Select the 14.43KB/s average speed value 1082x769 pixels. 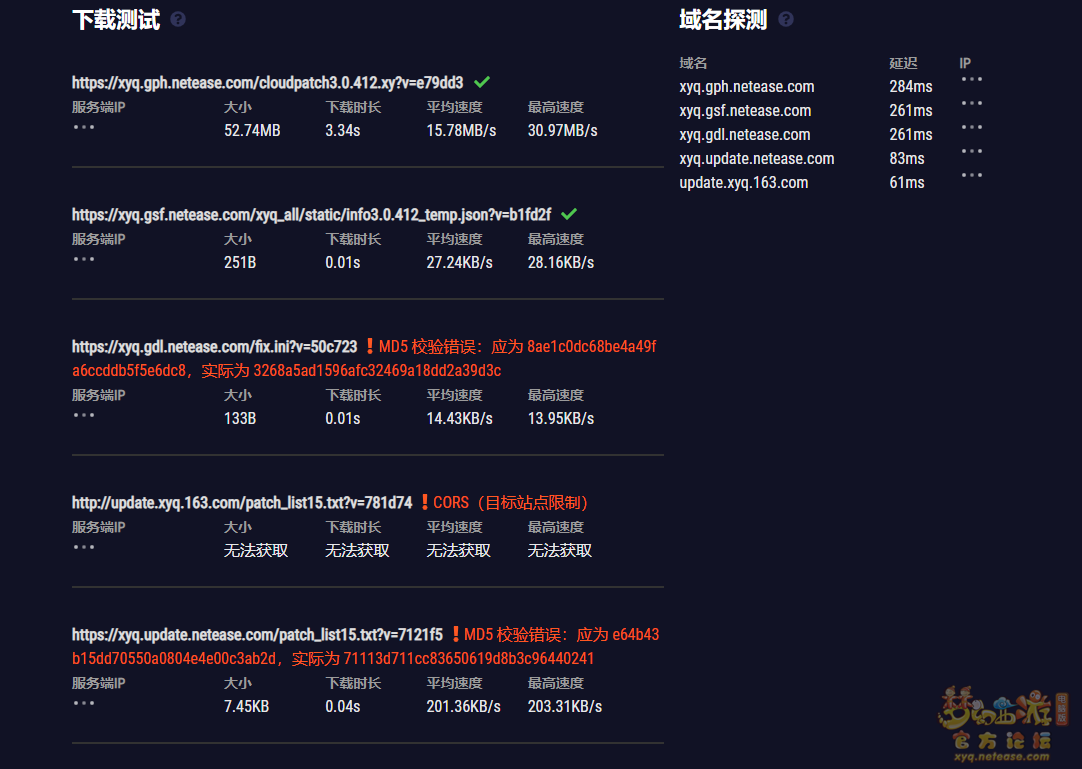pyautogui.click(x=460, y=418)
